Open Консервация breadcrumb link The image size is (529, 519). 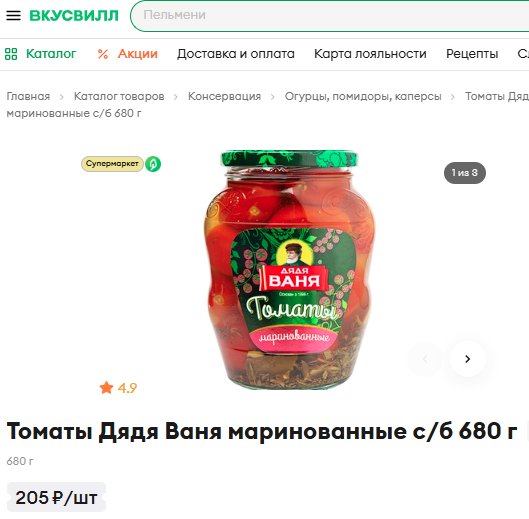pyautogui.click(x=225, y=97)
